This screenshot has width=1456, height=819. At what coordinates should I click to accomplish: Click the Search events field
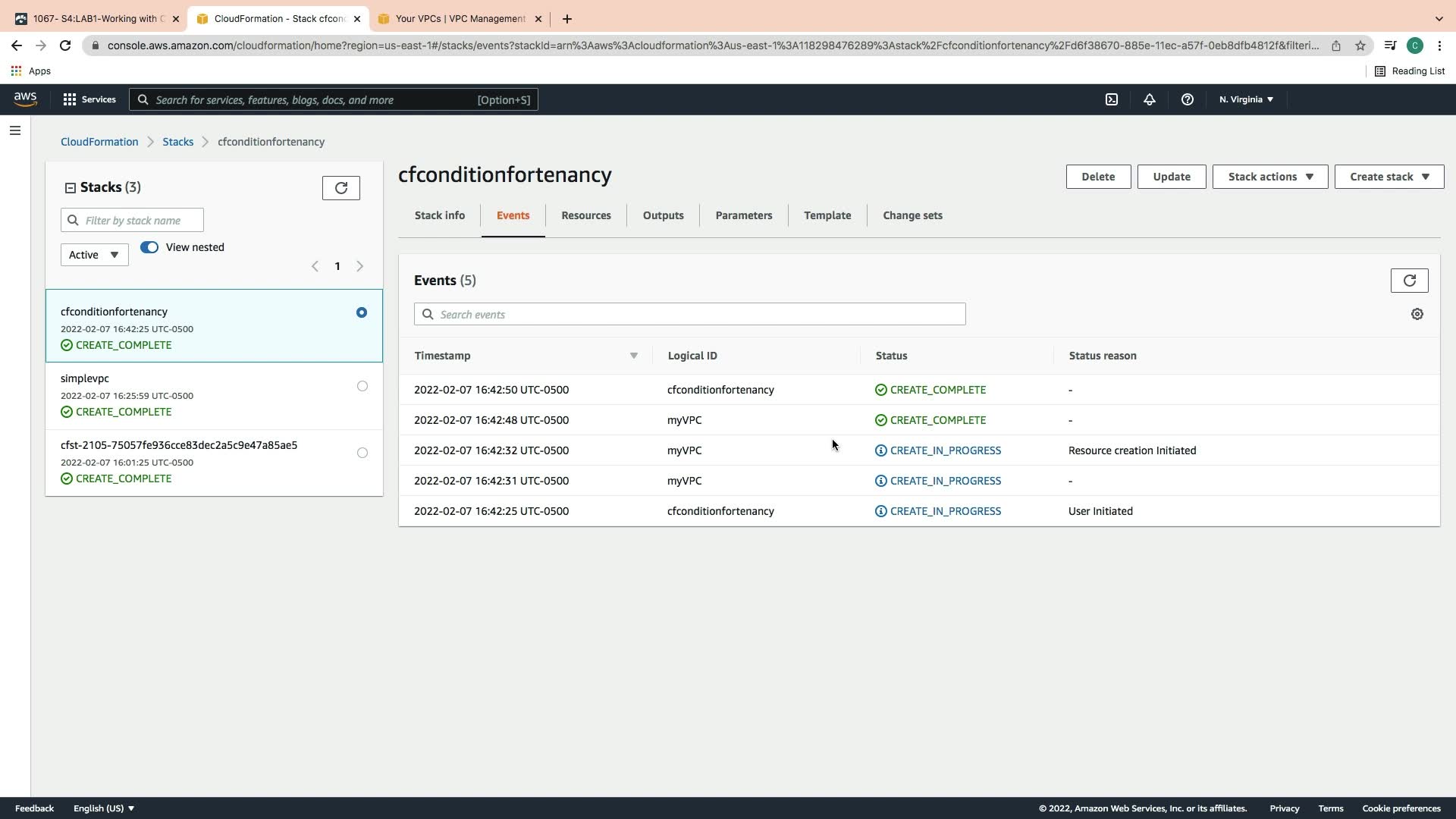point(689,314)
